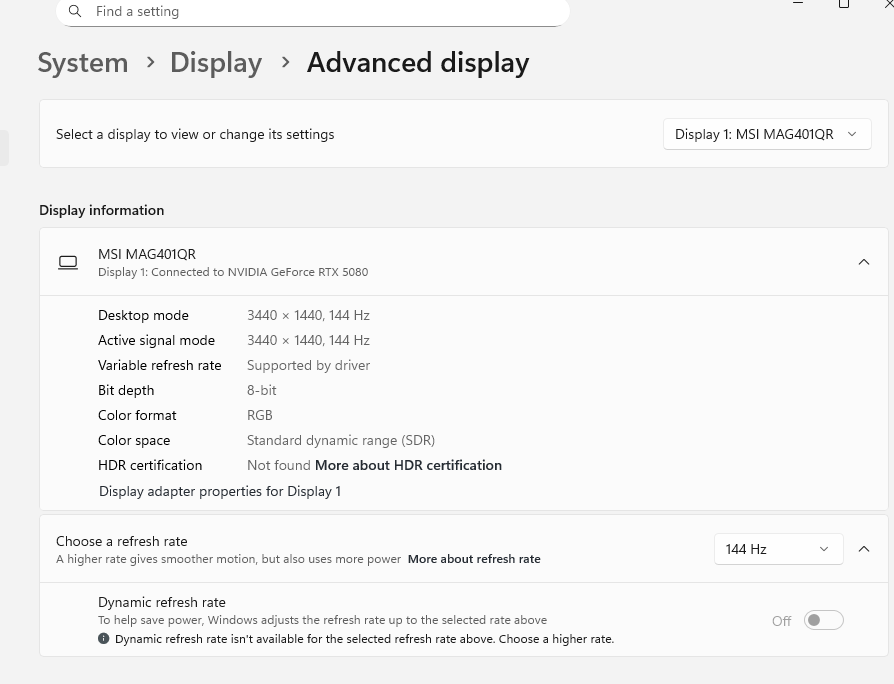Screen dimensions: 894x684
Task: Maximize the Settings window
Action: pos(844,4)
